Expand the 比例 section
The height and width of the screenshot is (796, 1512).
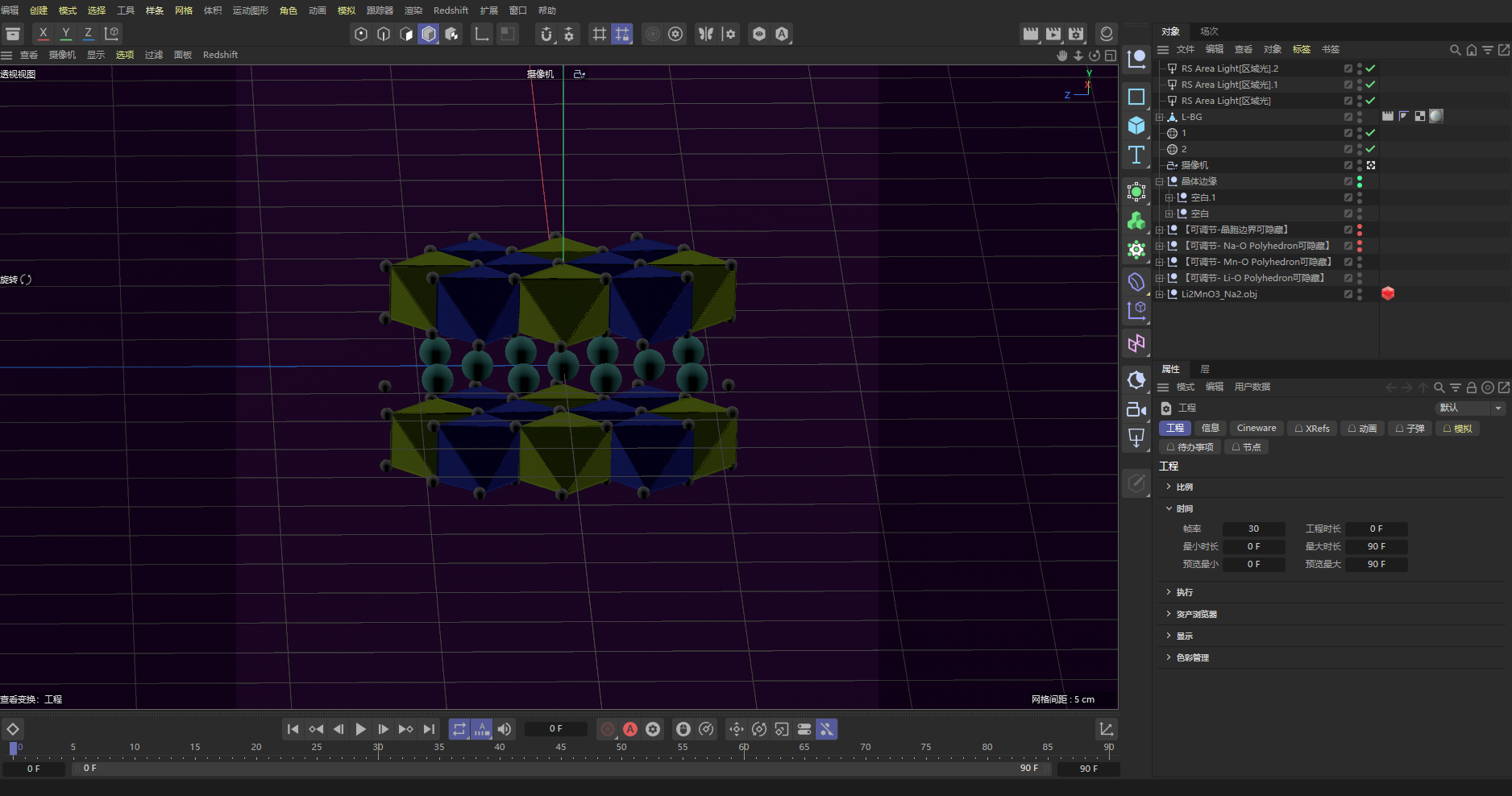click(1169, 487)
